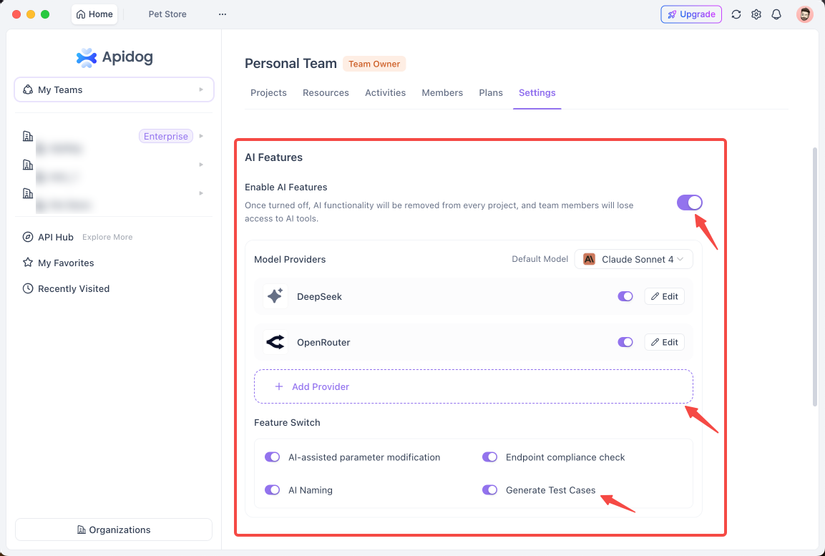Expand the My Teams selector

[114, 90]
